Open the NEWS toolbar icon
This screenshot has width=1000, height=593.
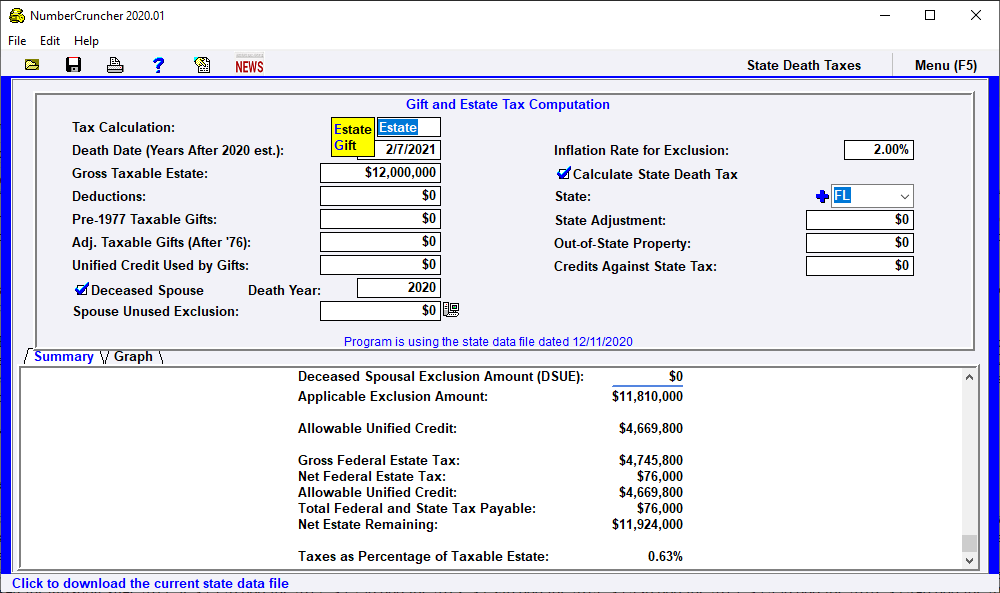(x=249, y=64)
